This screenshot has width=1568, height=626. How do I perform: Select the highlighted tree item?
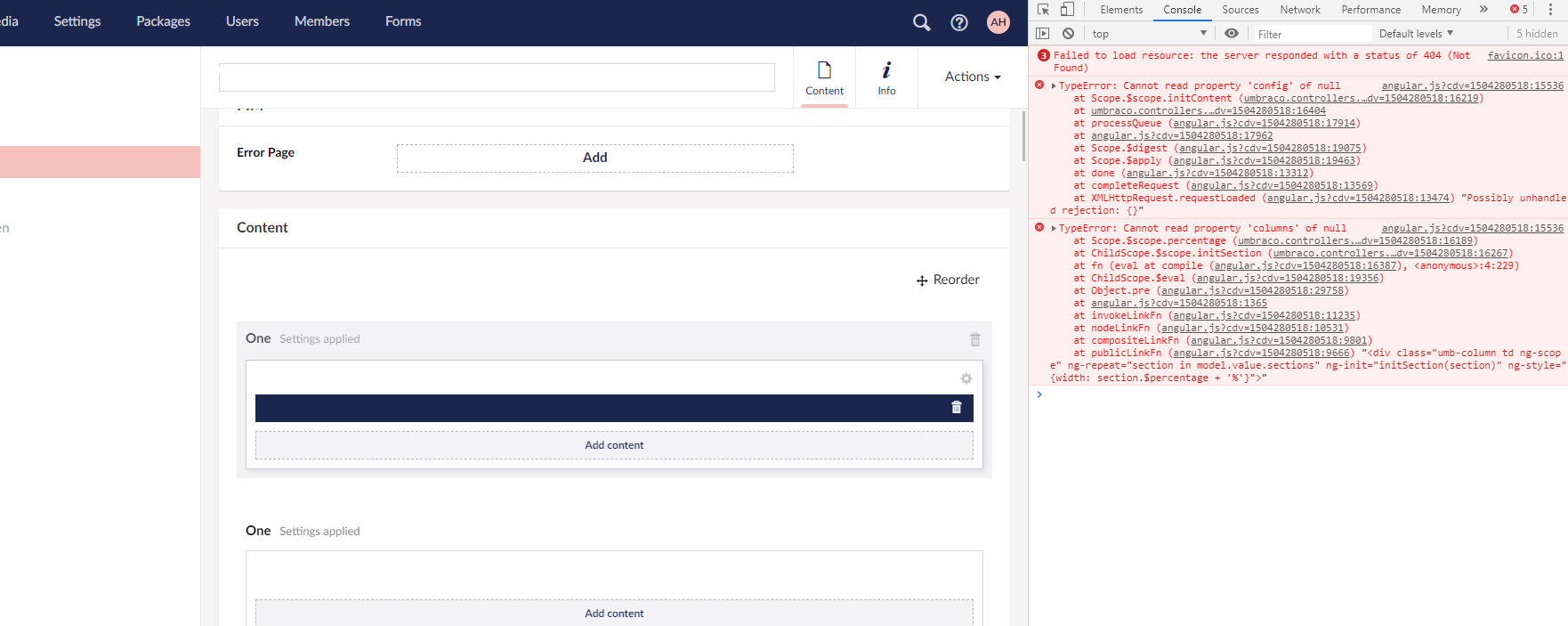point(100,162)
